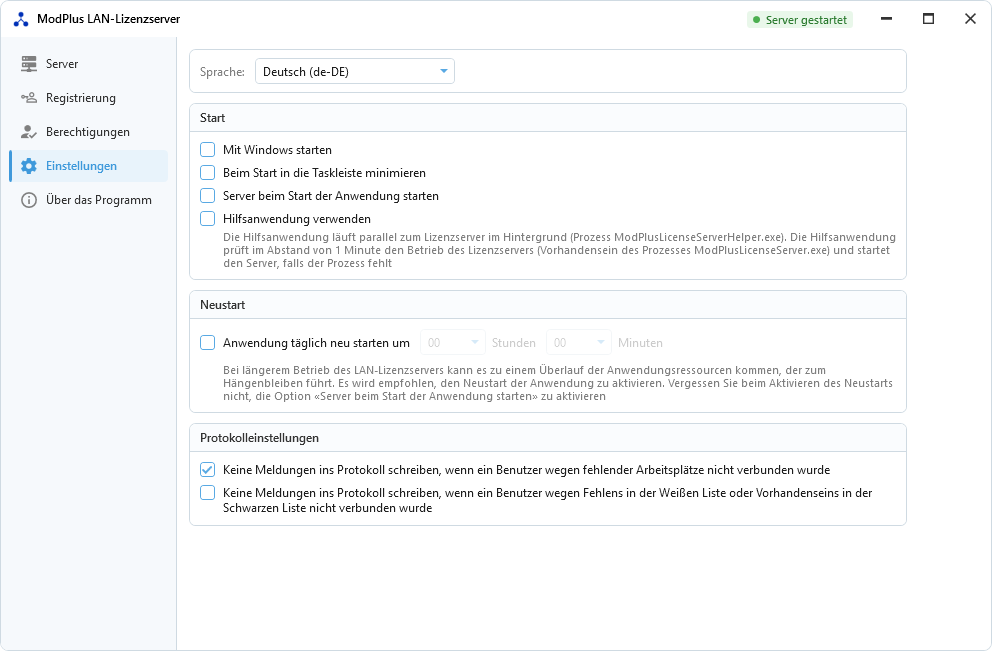Viewport: 992px width, 651px height.
Task: Click the Hilfsanwendung description text
Action: click(x=559, y=250)
